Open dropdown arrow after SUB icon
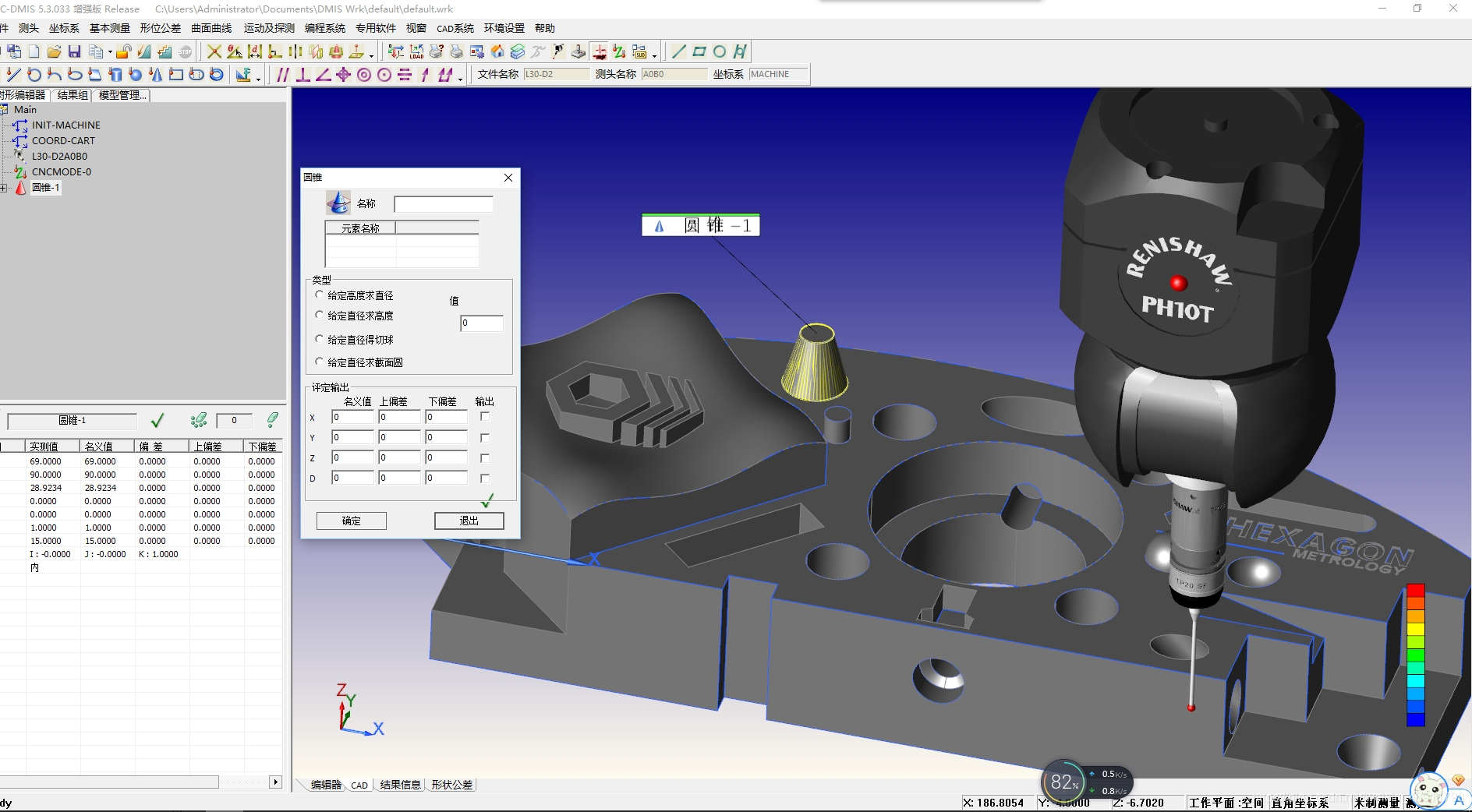The width and height of the screenshot is (1472, 812). click(654, 55)
